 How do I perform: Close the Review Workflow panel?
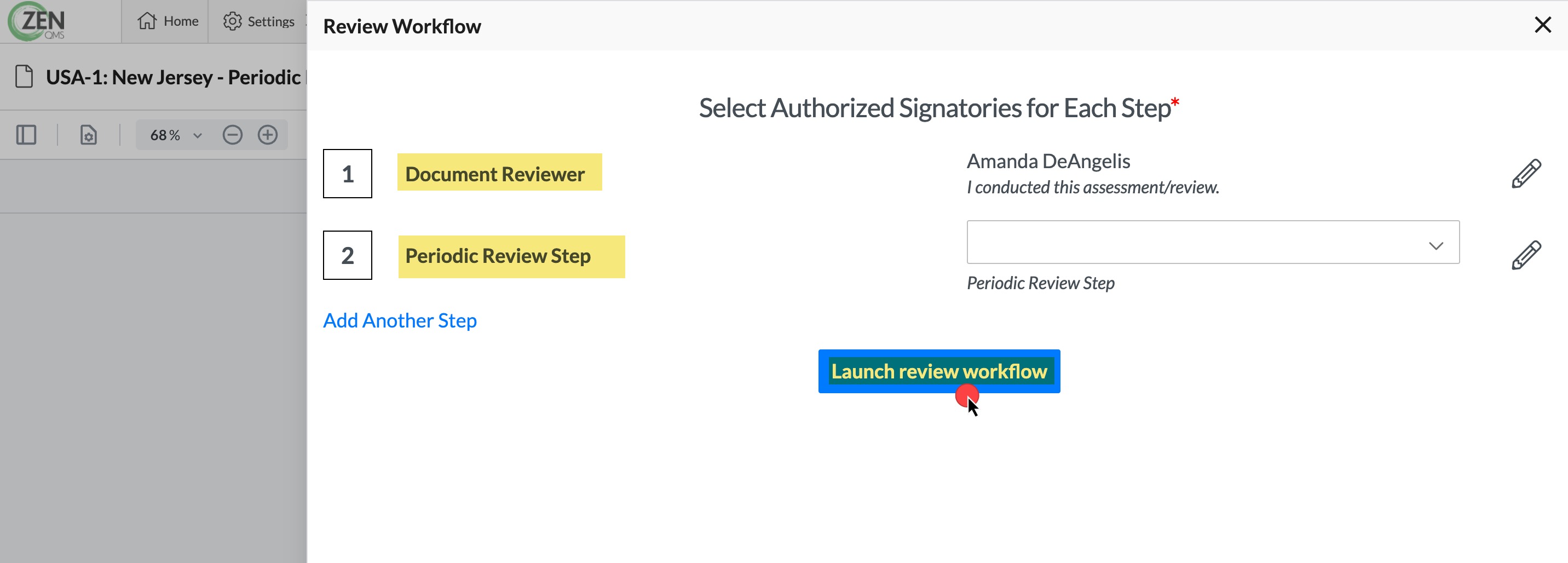[x=1542, y=25]
